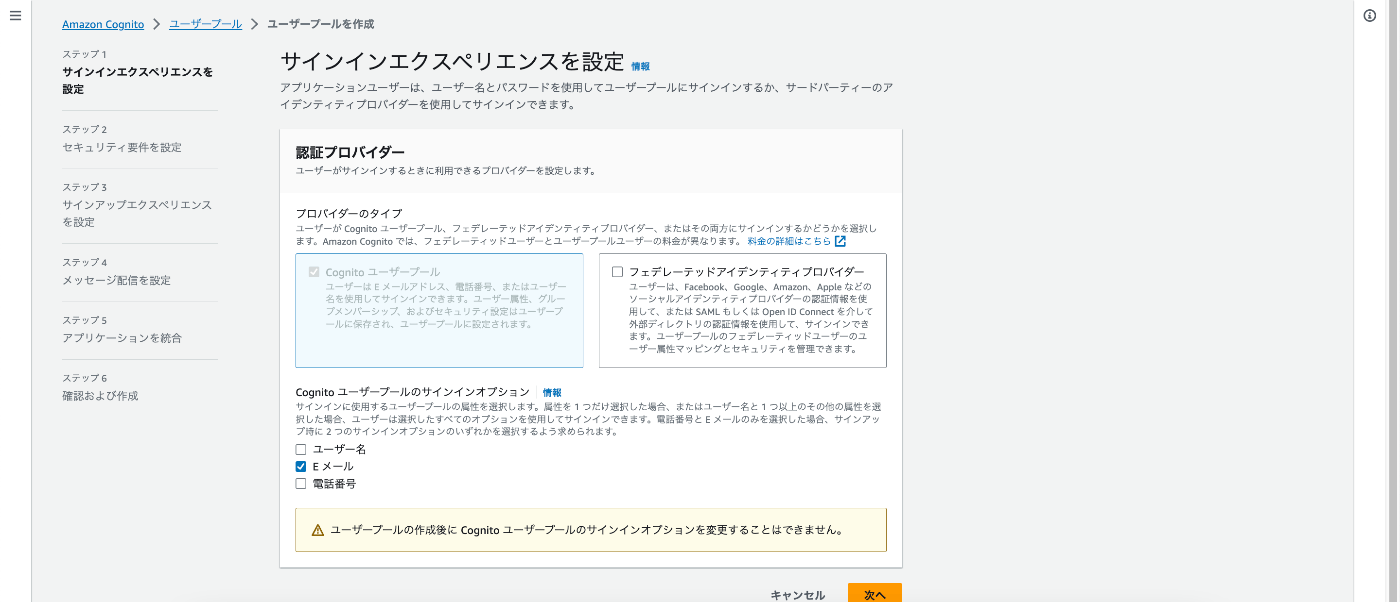Uncheck the E メール sign-in option
Screen dimensions: 1400x602
pyautogui.click(x=301, y=467)
